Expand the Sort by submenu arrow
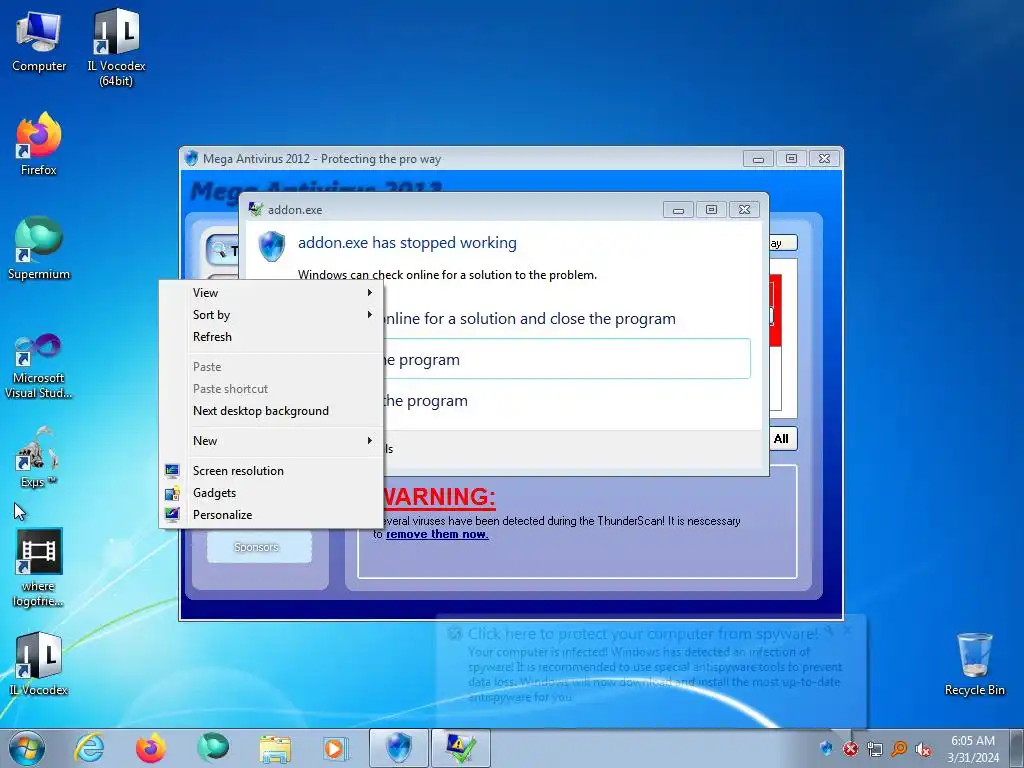 pyautogui.click(x=370, y=315)
